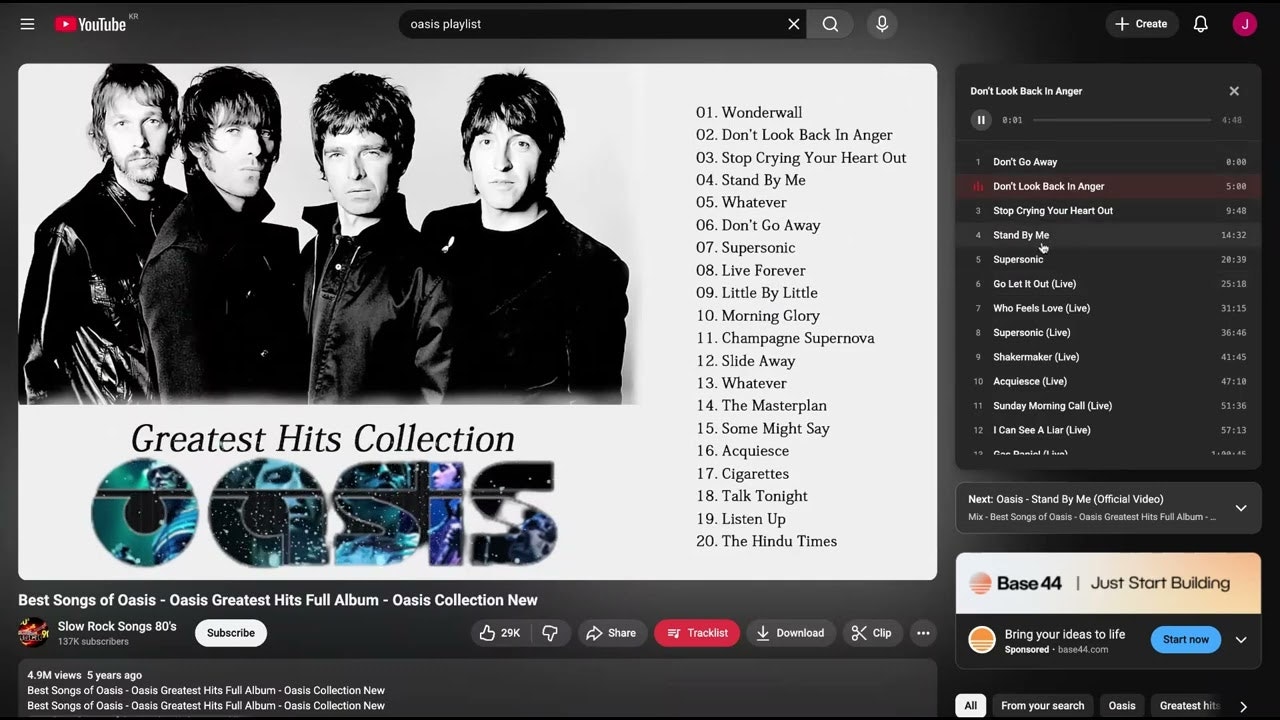Start voice search with microphone
Screen dimensions: 1280x720
click(x=882, y=24)
